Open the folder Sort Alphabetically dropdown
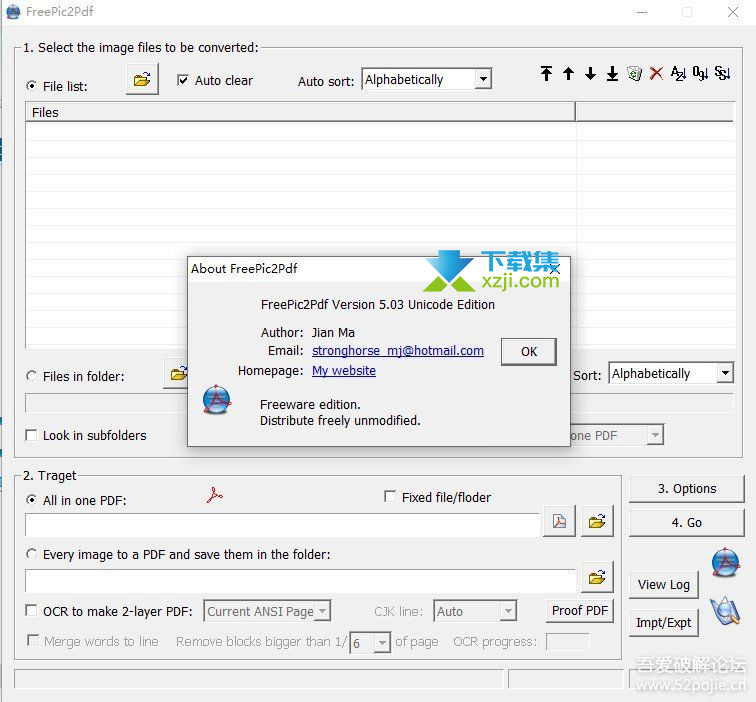 point(725,373)
